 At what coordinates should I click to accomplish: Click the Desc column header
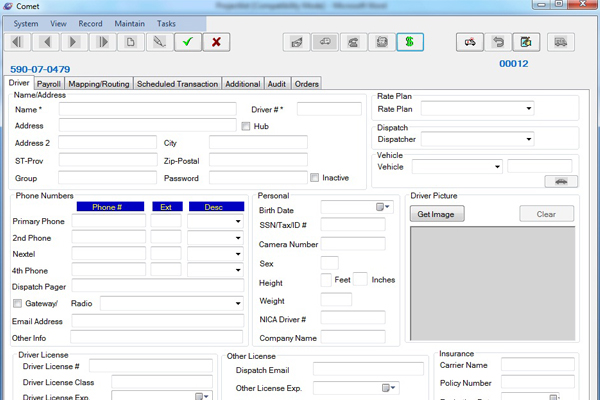216,207
